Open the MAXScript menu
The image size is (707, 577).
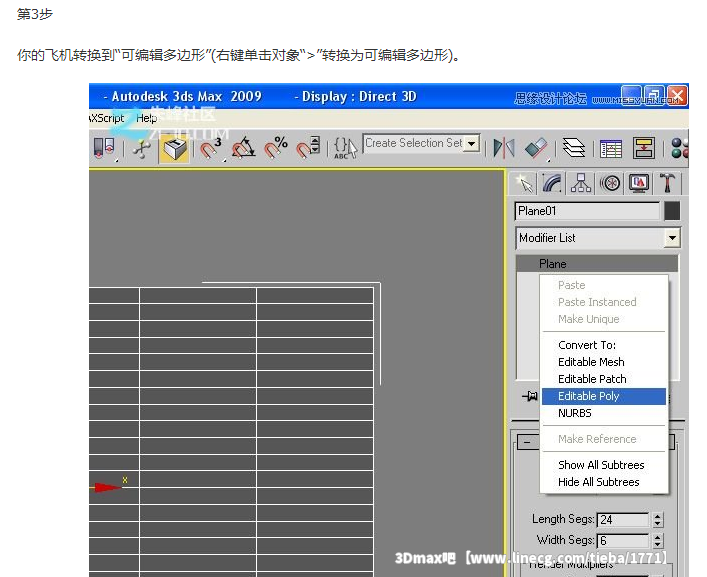click(x=106, y=118)
